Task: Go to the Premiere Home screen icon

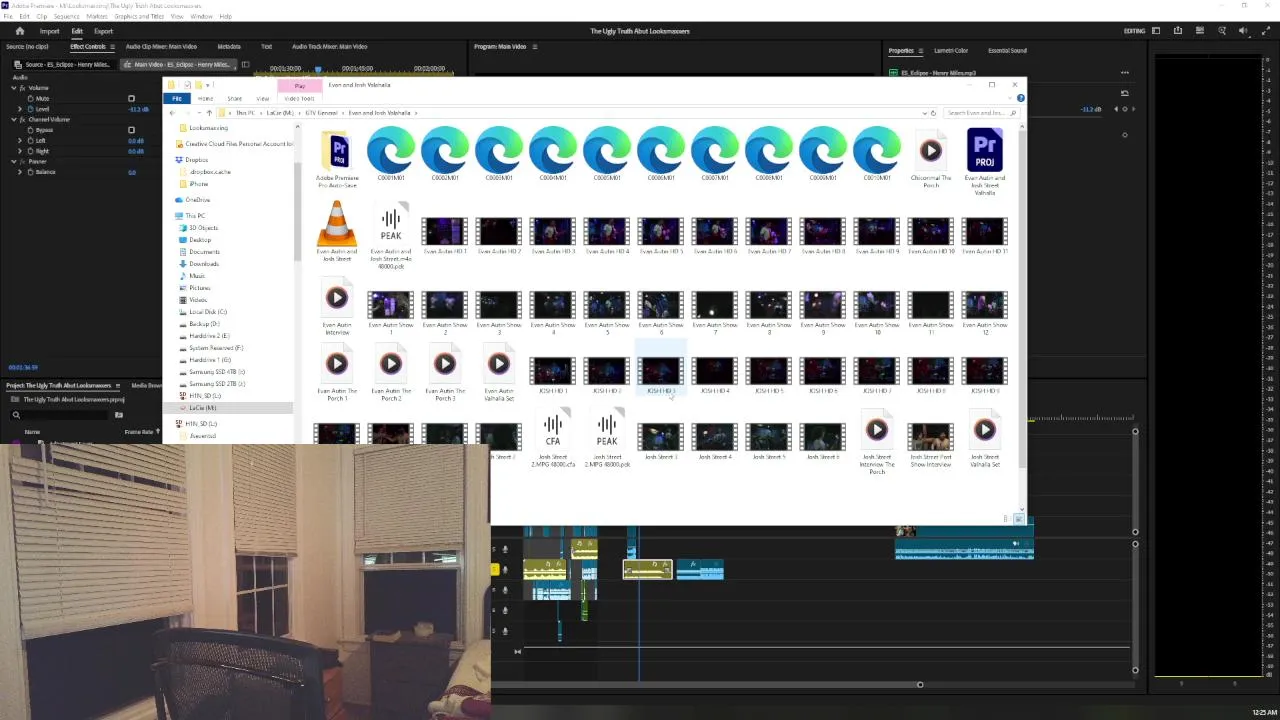Action: tap(19, 31)
